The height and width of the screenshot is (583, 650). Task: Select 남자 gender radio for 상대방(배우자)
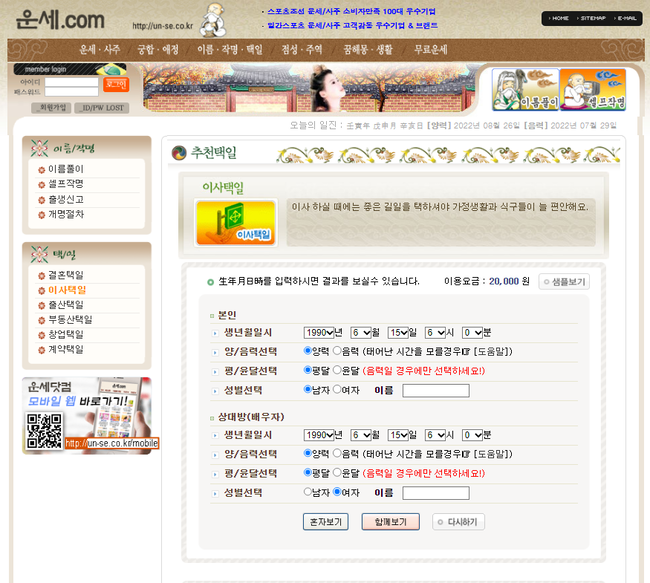(x=308, y=492)
